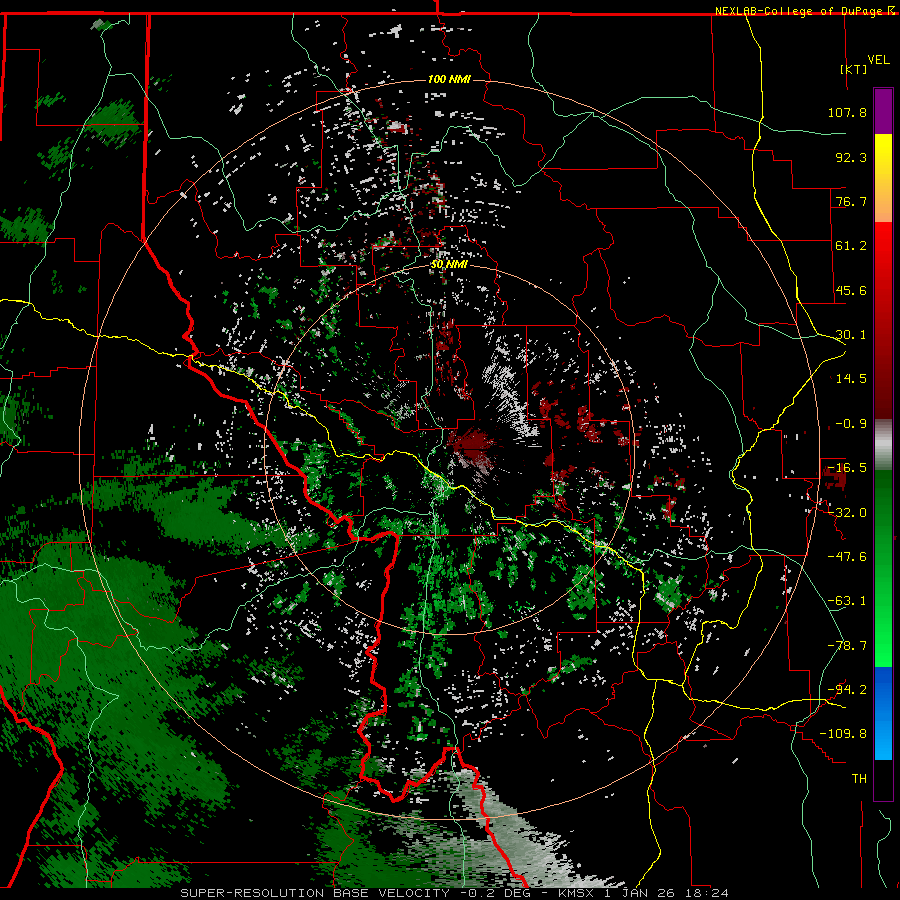Click the 76.7 legend value

click(851, 201)
